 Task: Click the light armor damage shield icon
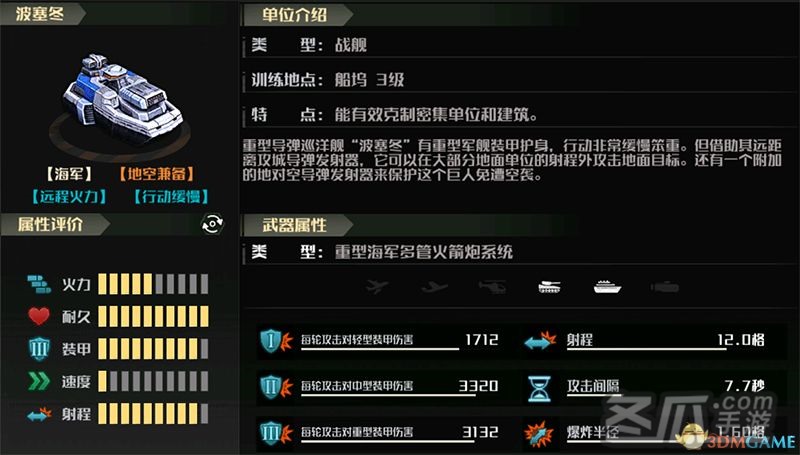pos(276,341)
